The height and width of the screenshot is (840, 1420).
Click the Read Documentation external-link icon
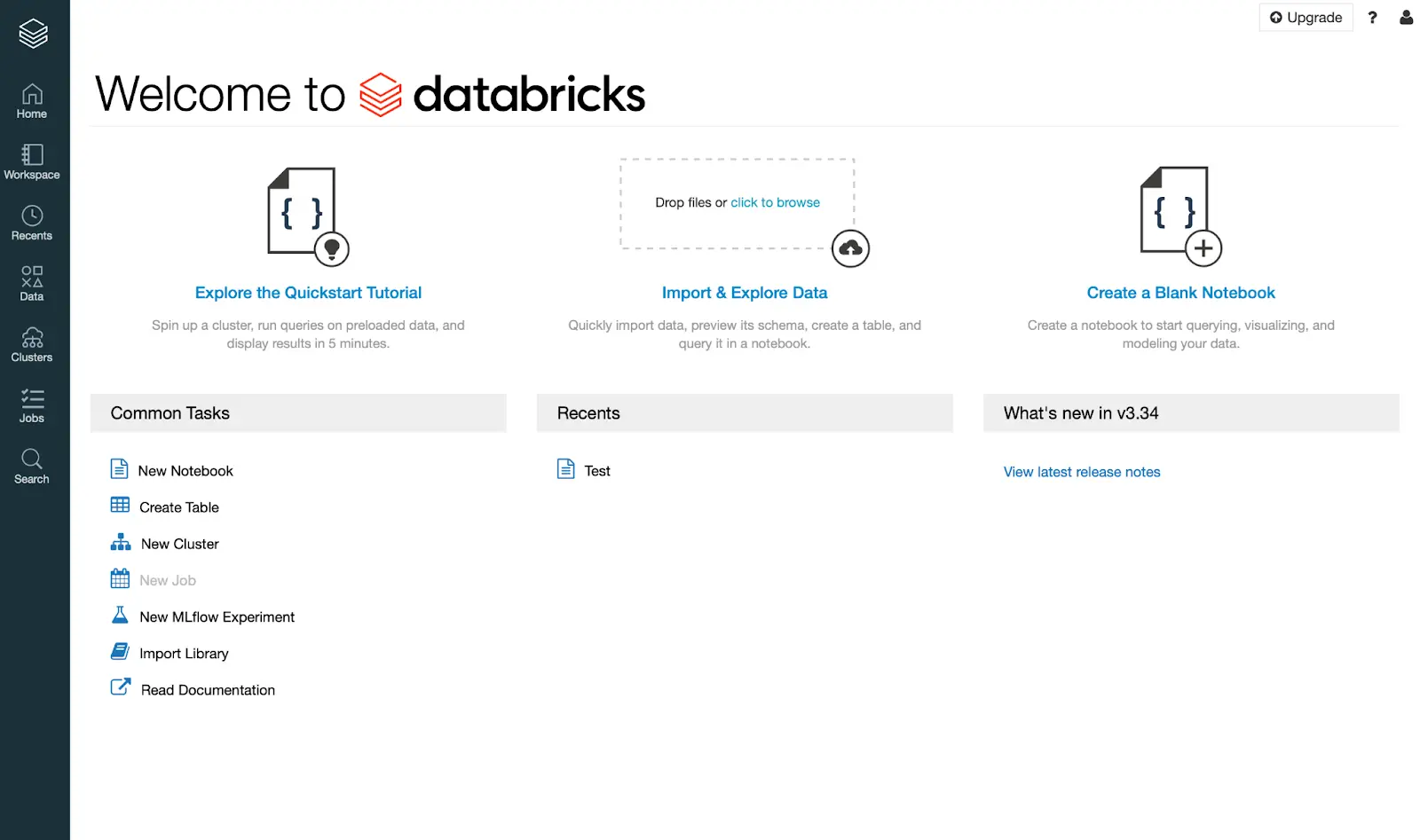pyautogui.click(x=121, y=687)
